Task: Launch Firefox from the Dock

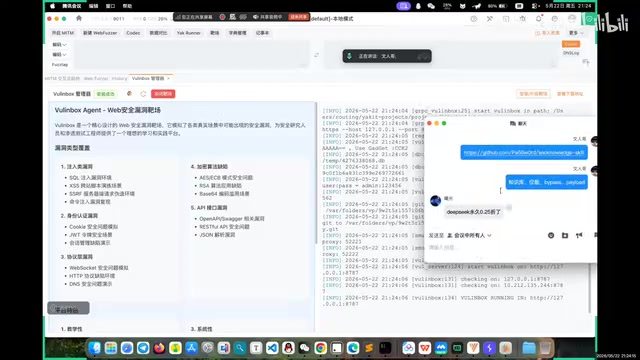Action: pos(159,348)
